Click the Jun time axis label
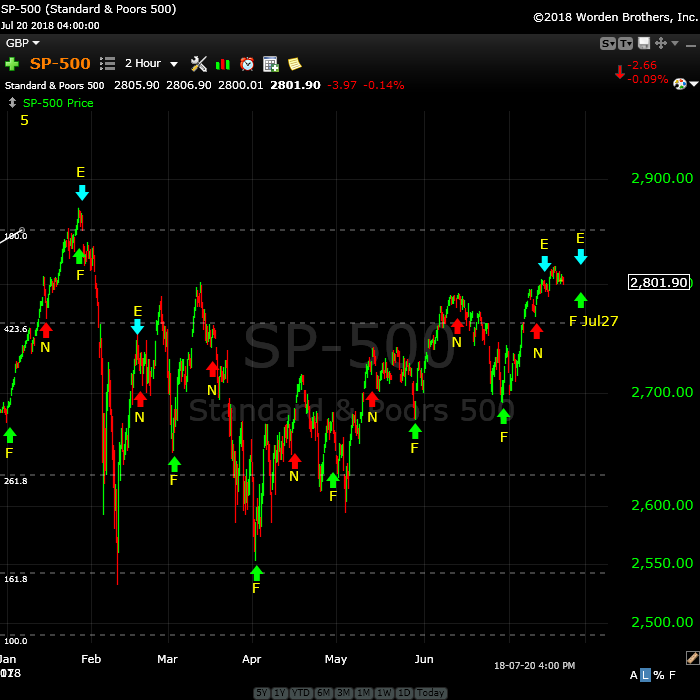This screenshot has width=700, height=700. (424, 659)
